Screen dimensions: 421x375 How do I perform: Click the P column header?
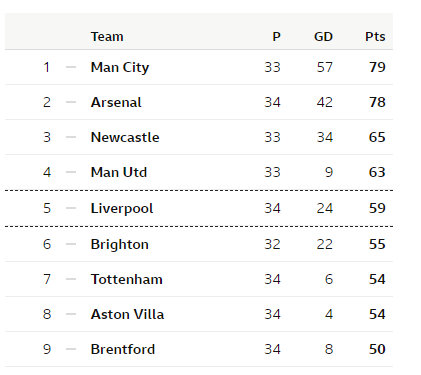coord(276,37)
